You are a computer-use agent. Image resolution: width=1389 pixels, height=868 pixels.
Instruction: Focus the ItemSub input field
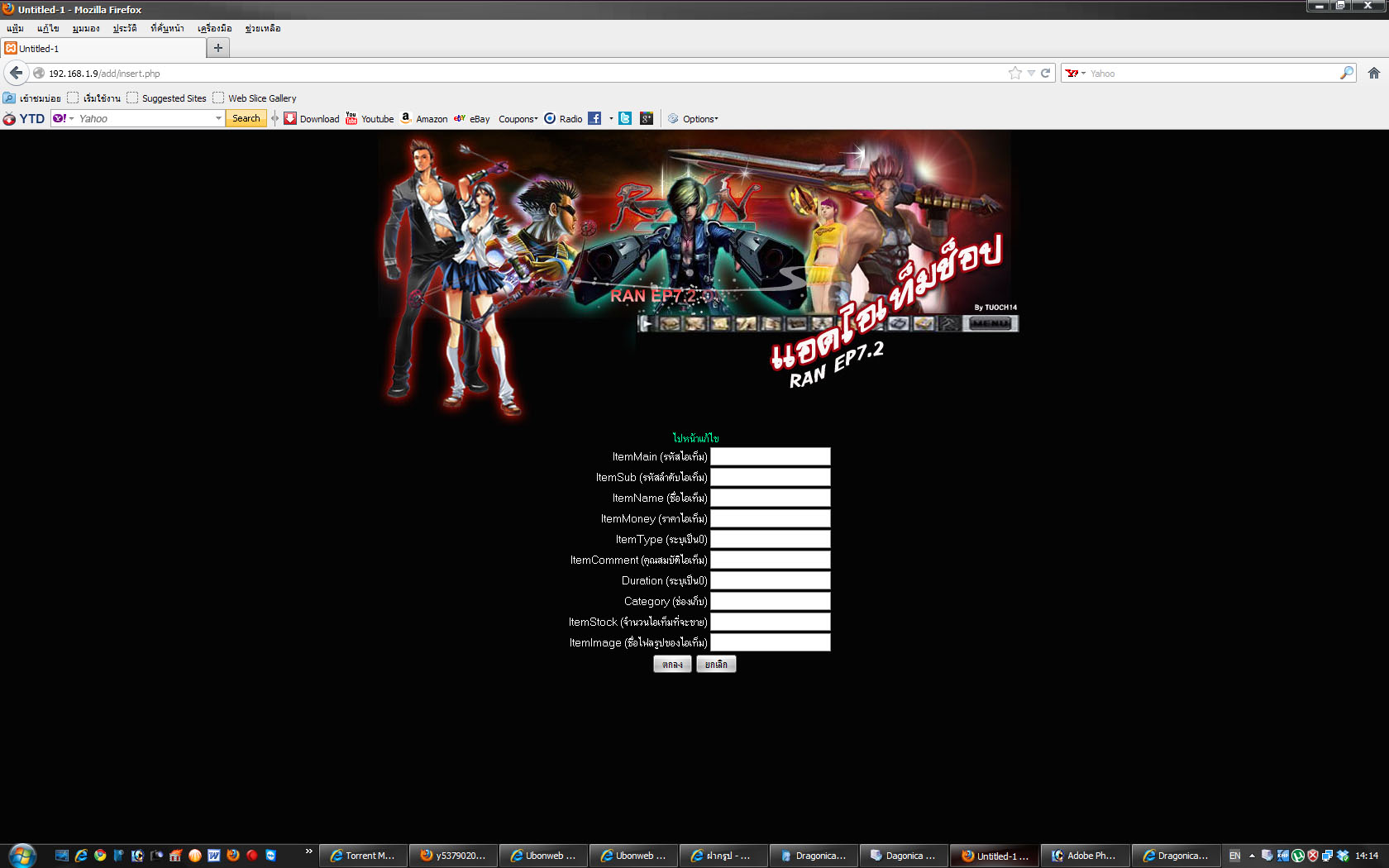pyautogui.click(x=771, y=477)
